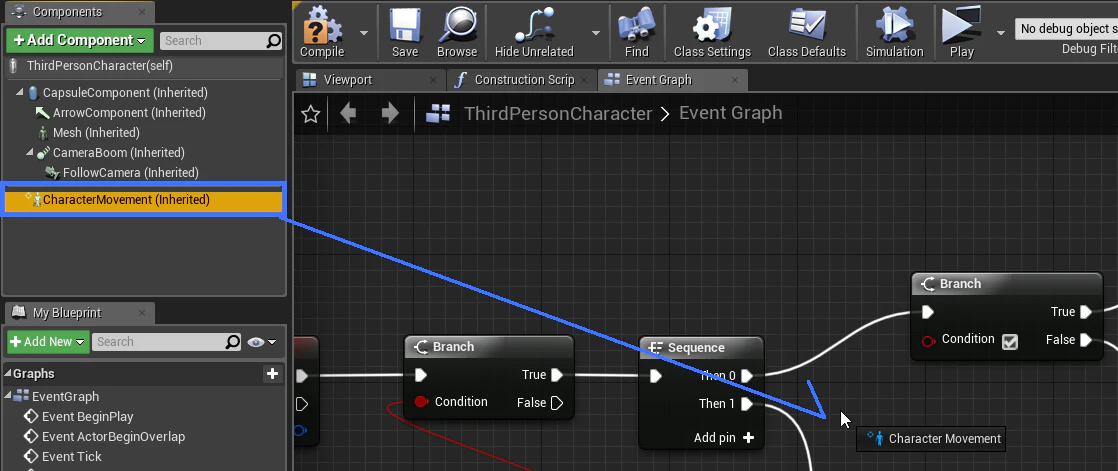Close the Event Graph tab
The image size is (1118, 471).
[x=734, y=80]
